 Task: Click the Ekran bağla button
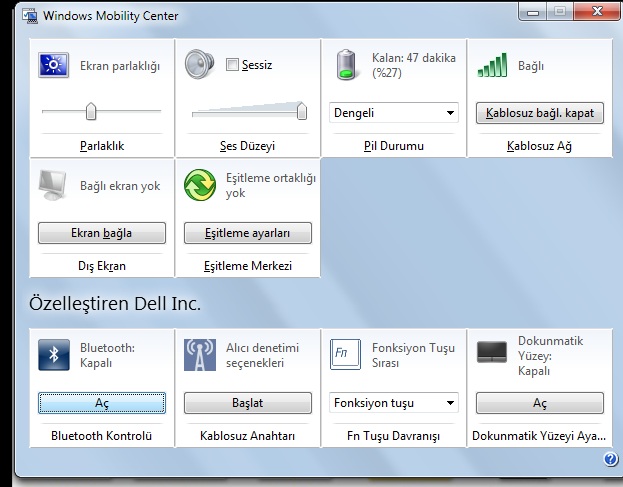click(102, 233)
